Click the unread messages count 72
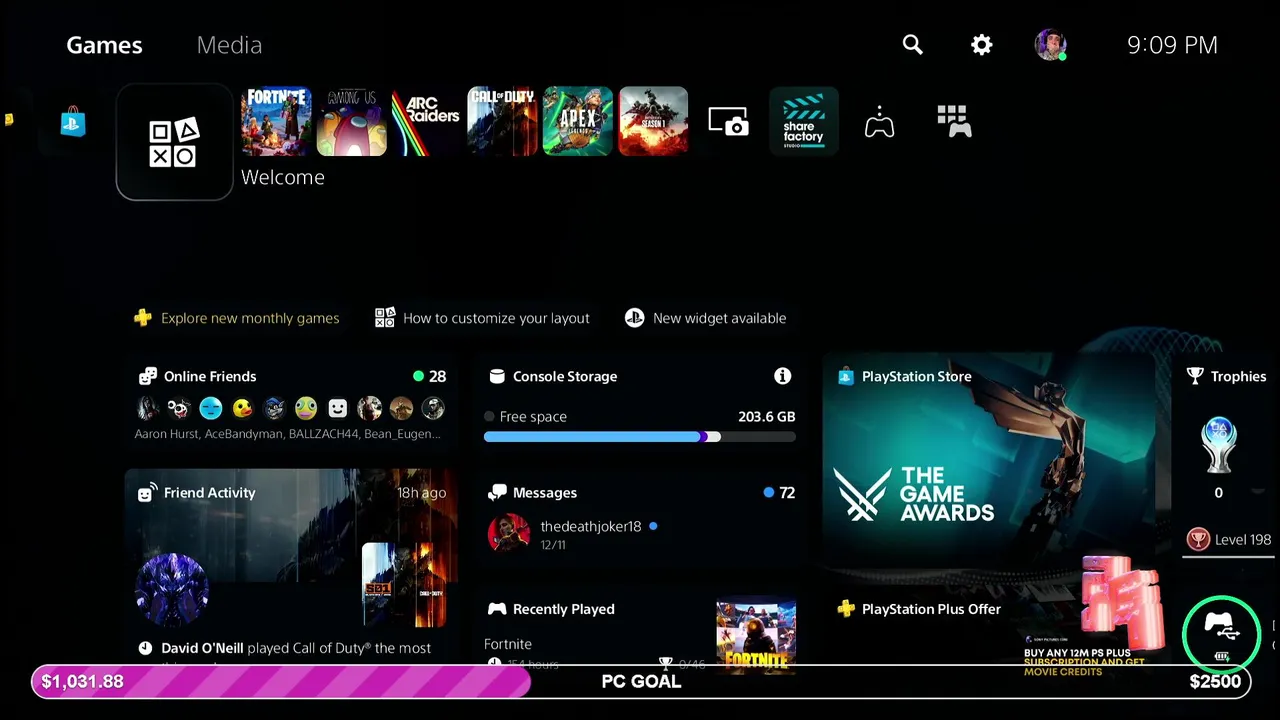The image size is (1280, 720). [x=787, y=492]
